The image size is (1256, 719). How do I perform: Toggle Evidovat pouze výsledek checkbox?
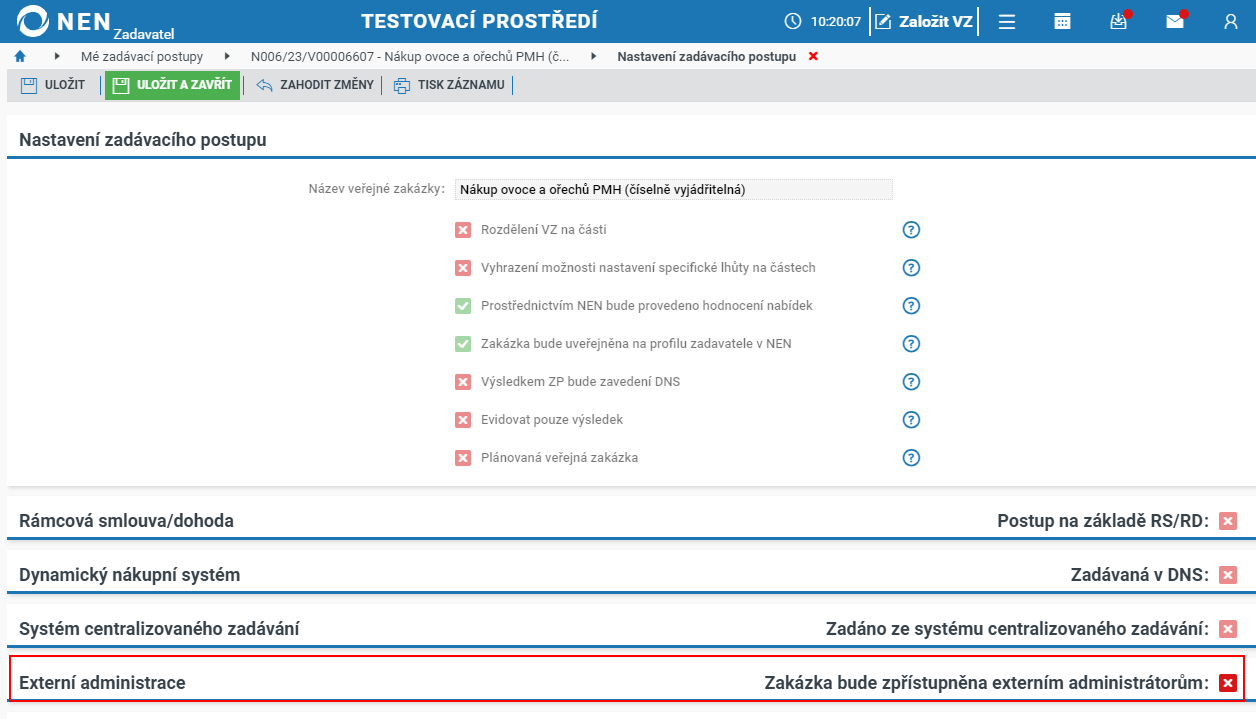[463, 420]
